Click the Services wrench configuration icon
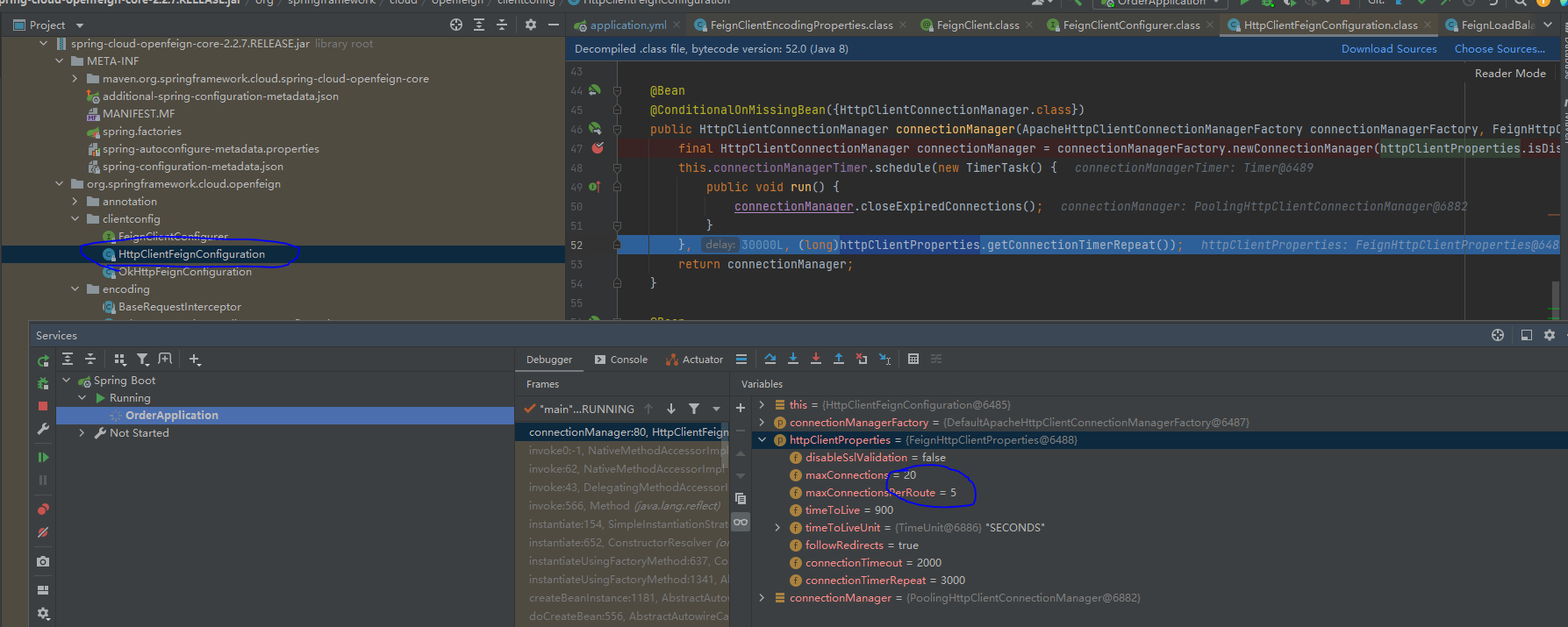 point(43,429)
